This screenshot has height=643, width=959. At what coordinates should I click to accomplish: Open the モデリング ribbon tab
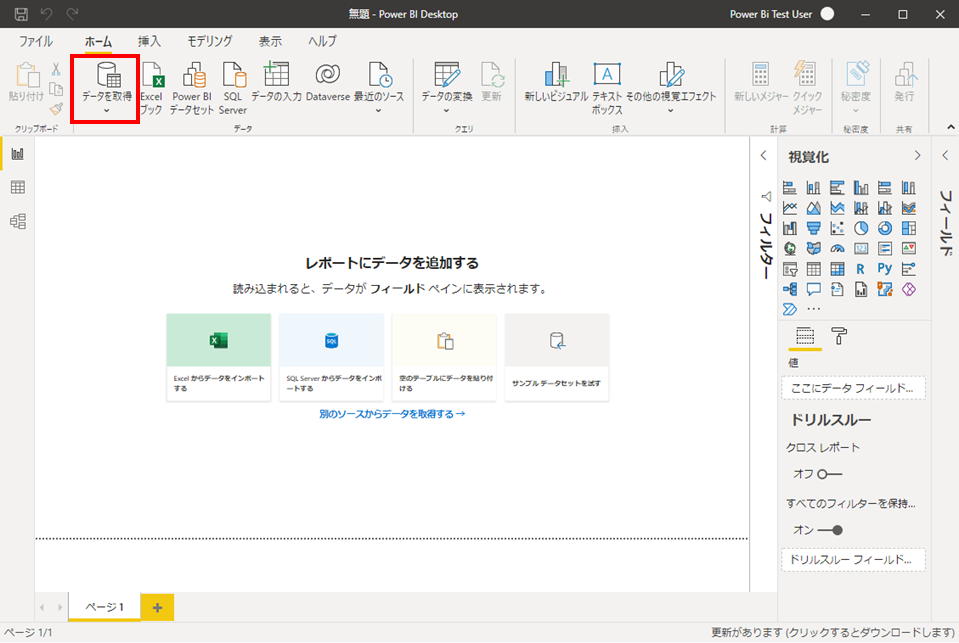209,41
